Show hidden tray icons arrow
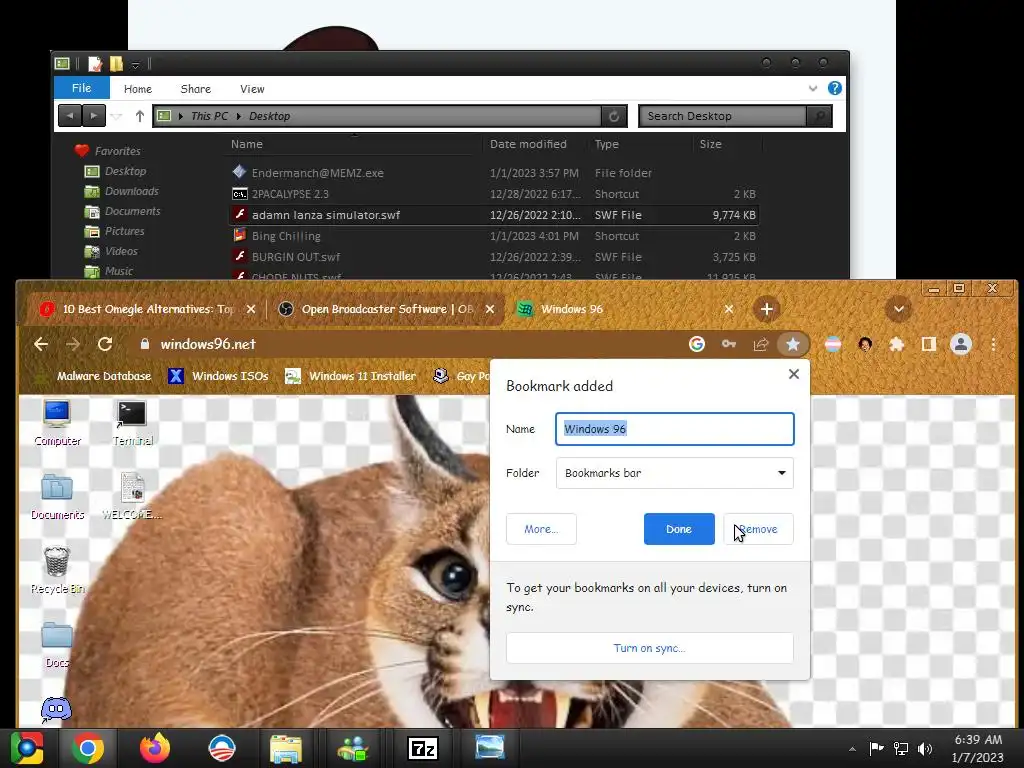1024x768 pixels. pyautogui.click(x=852, y=749)
